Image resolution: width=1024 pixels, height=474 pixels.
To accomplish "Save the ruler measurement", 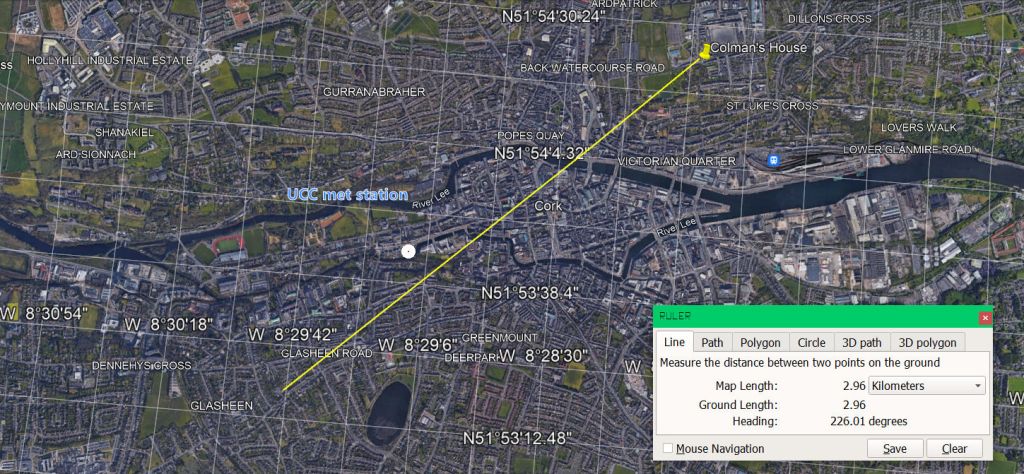I will [x=894, y=449].
